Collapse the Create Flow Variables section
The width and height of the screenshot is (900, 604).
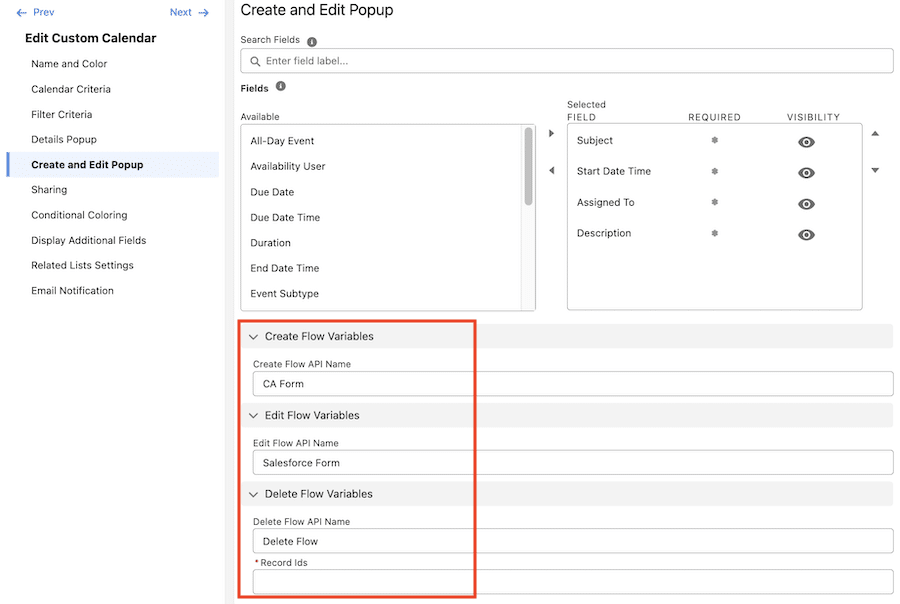click(253, 336)
